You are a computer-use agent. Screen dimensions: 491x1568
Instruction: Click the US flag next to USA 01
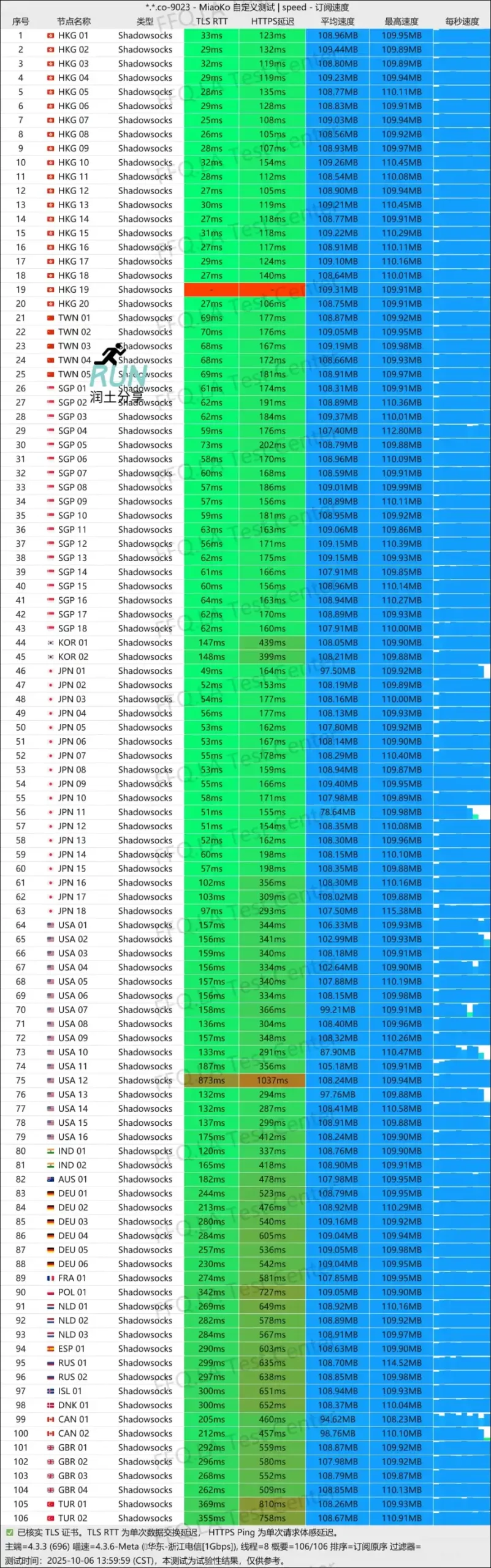click(50, 925)
